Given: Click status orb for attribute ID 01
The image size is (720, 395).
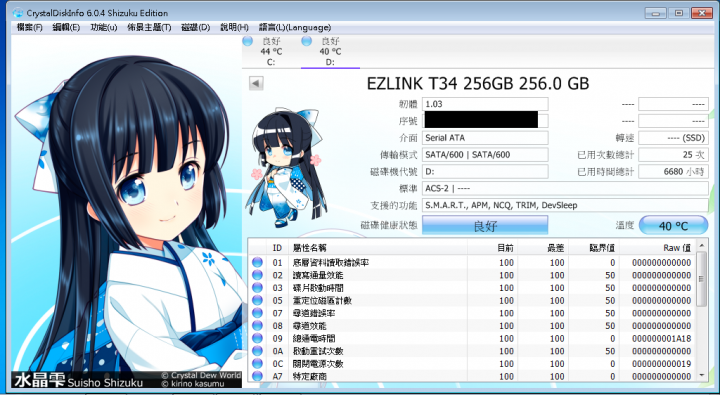Looking at the screenshot, I should 257,262.
